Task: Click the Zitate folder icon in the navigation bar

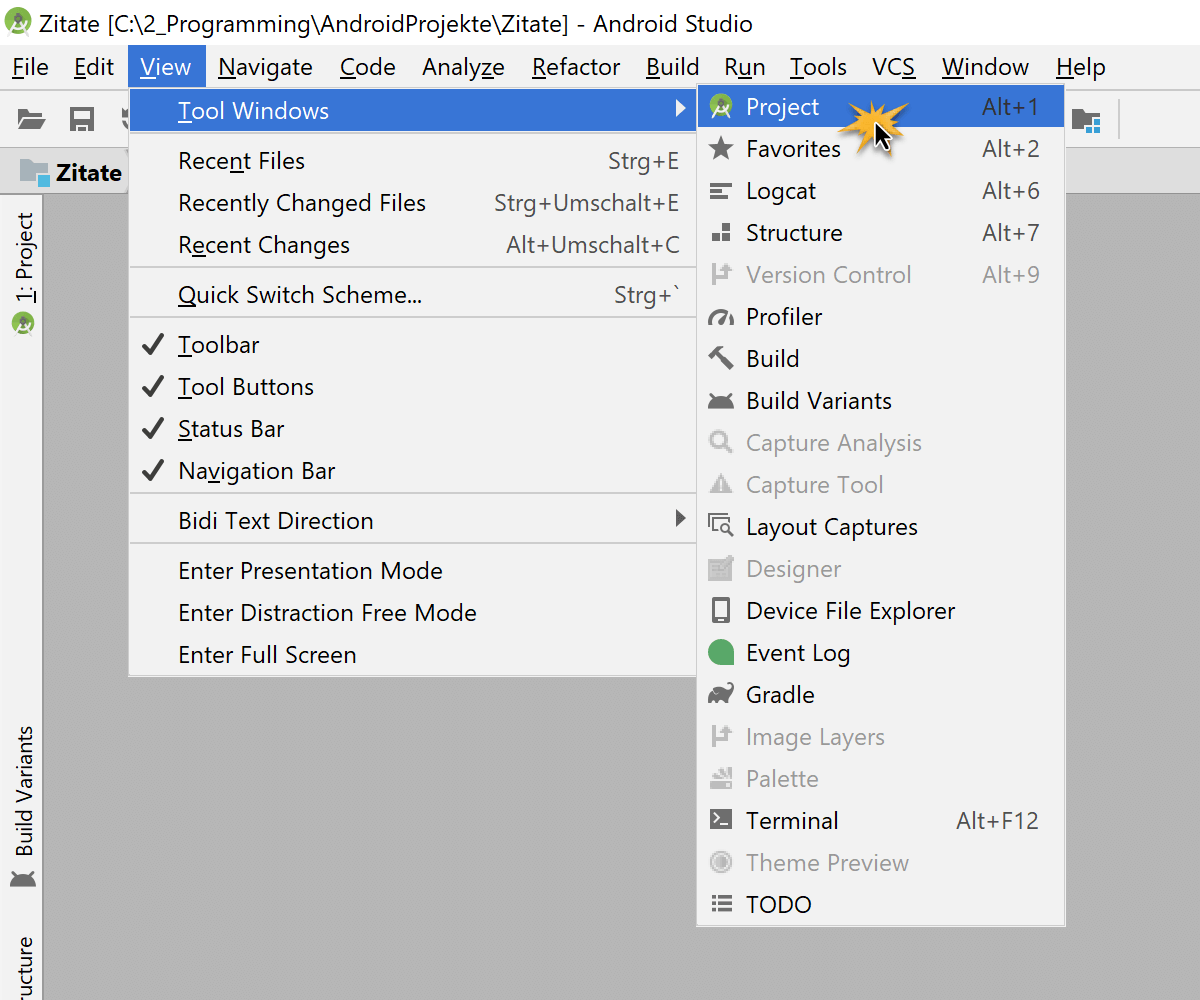Action: [34, 172]
